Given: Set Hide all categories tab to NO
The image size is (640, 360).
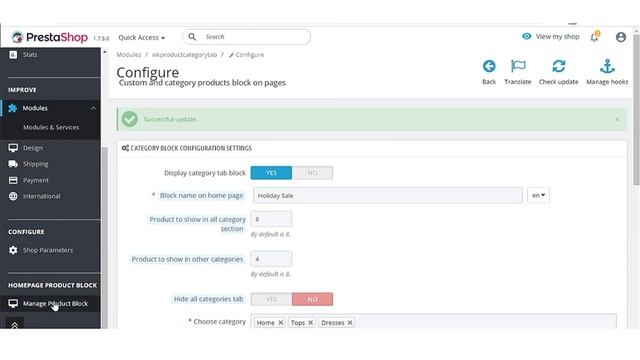Looking at the screenshot, I should pos(312,299).
